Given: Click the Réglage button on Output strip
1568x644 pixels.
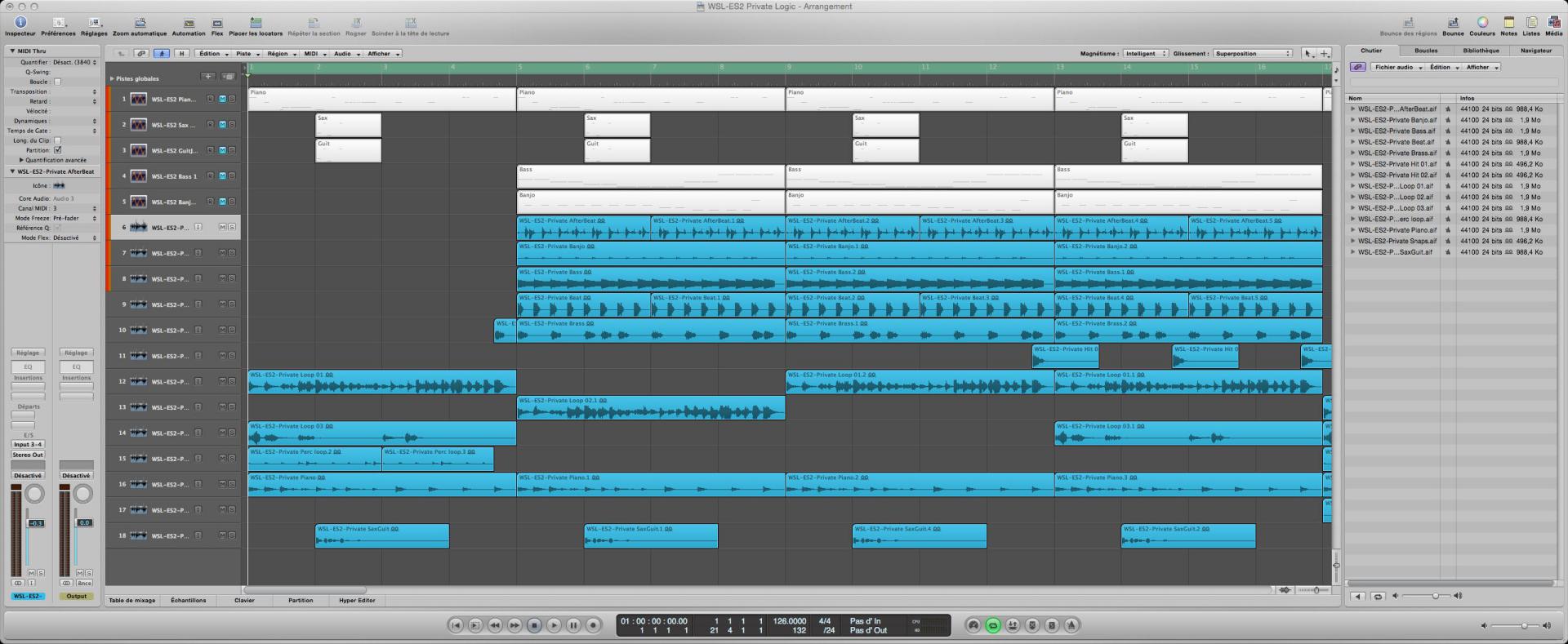Looking at the screenshot, I should tap(76, 353).
